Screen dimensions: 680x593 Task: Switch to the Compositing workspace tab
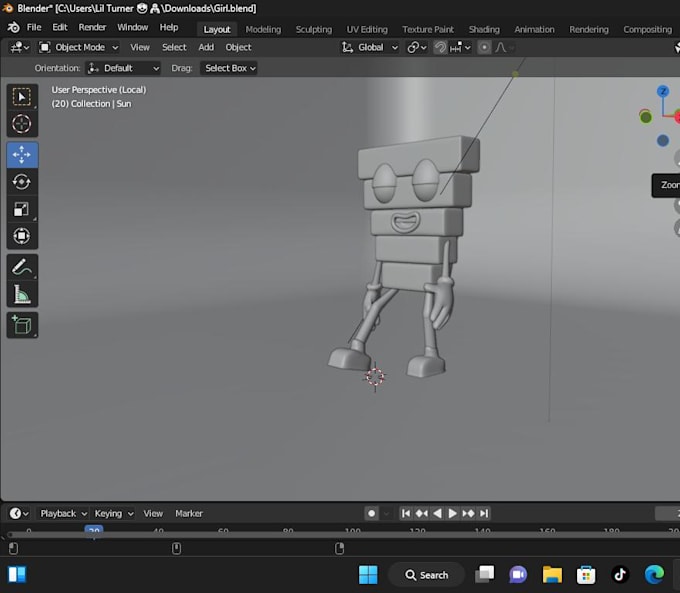coord(647,29)
